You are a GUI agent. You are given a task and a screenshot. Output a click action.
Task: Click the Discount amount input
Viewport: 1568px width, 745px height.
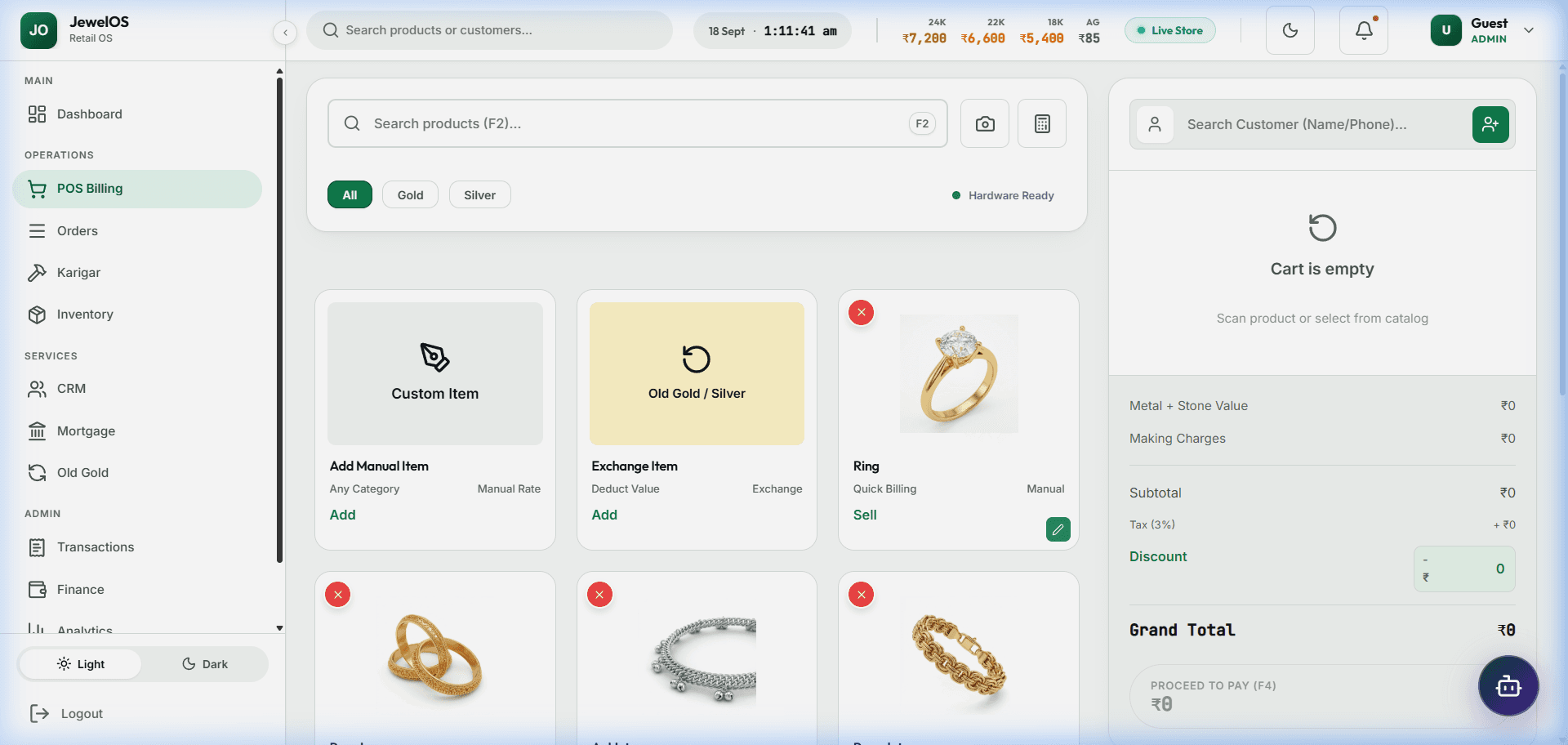coord(1464,569)
